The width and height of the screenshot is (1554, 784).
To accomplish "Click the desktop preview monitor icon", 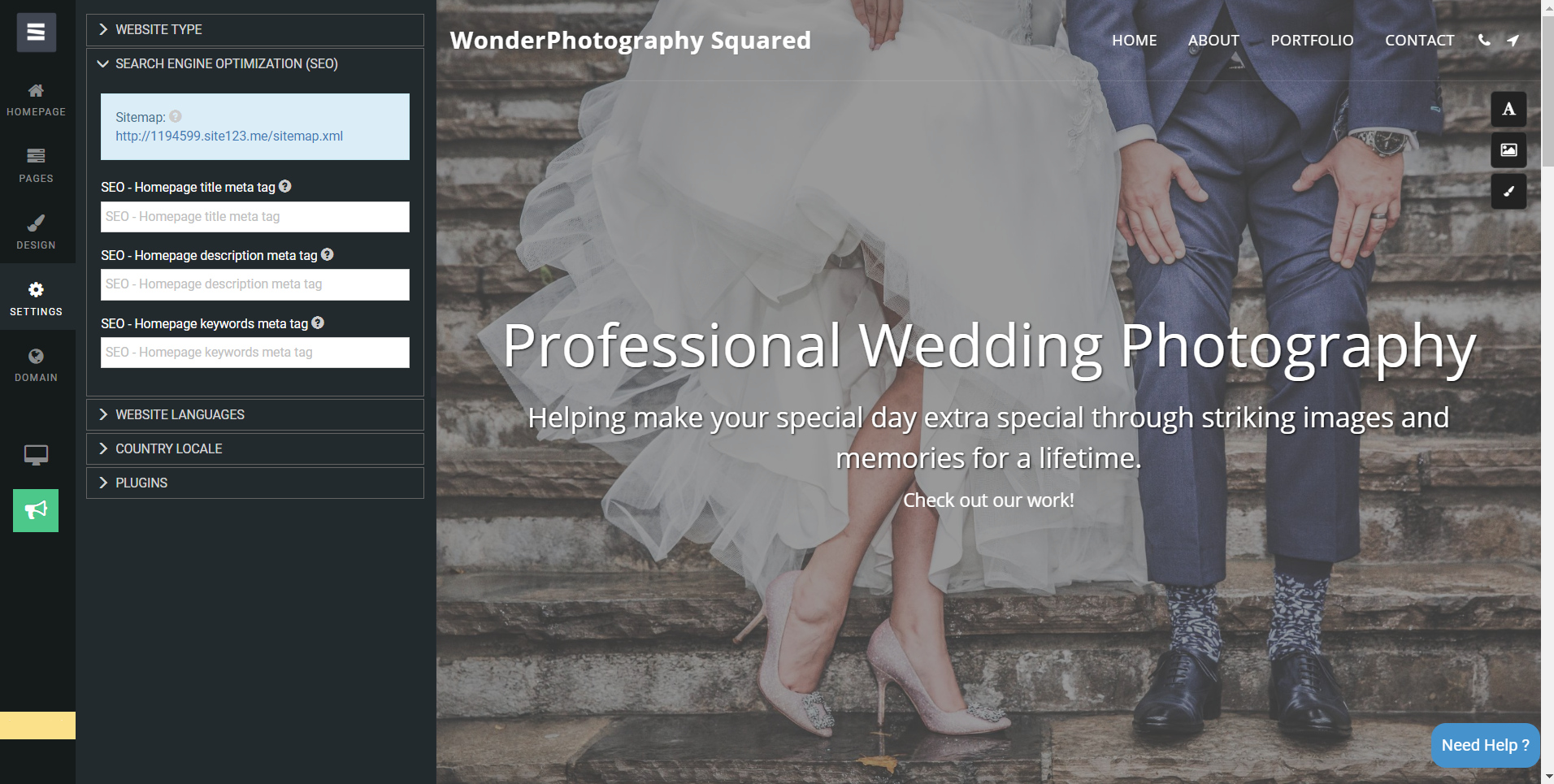I will point(36,455).
